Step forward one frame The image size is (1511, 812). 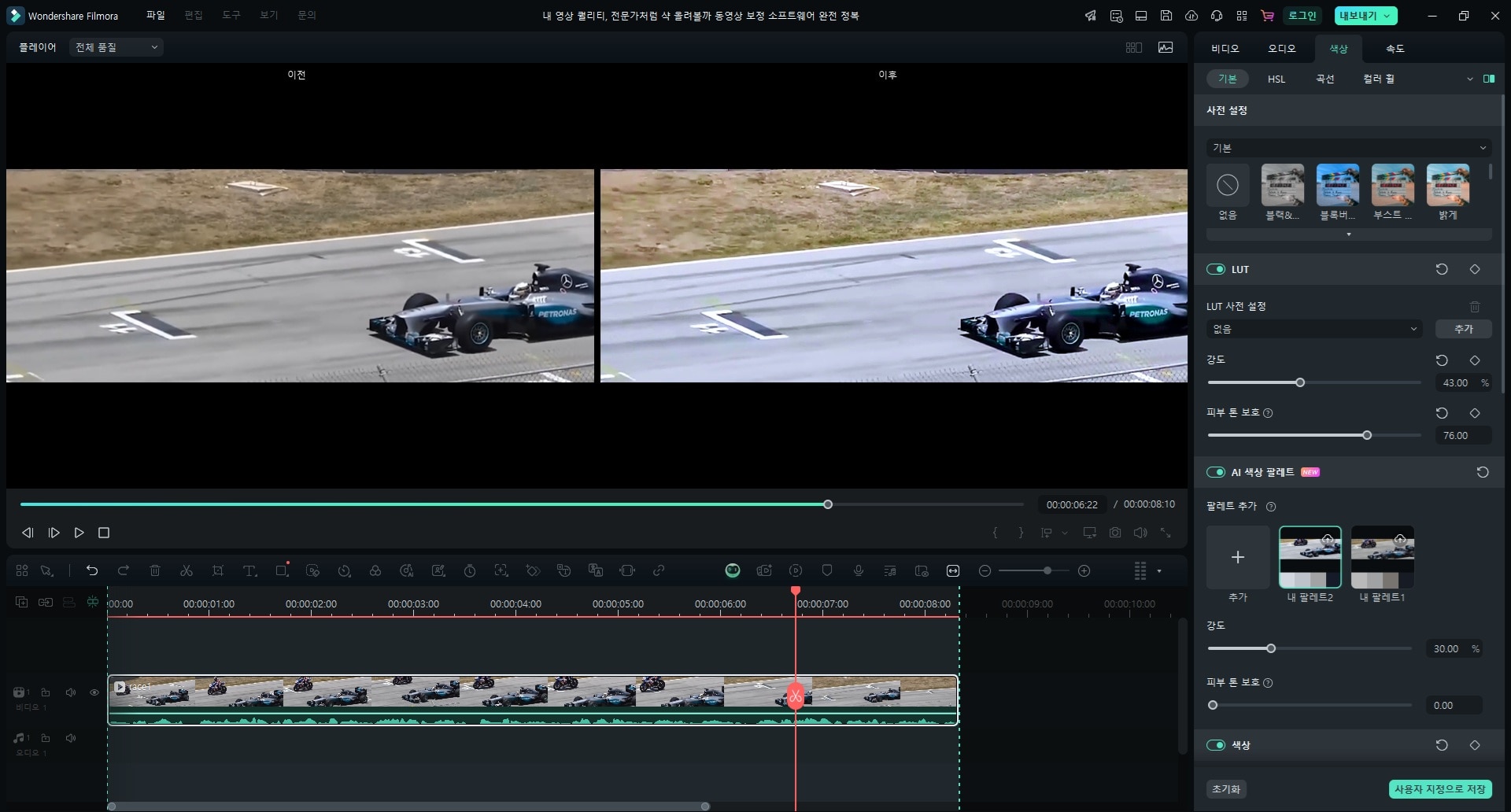coord(54,533)
